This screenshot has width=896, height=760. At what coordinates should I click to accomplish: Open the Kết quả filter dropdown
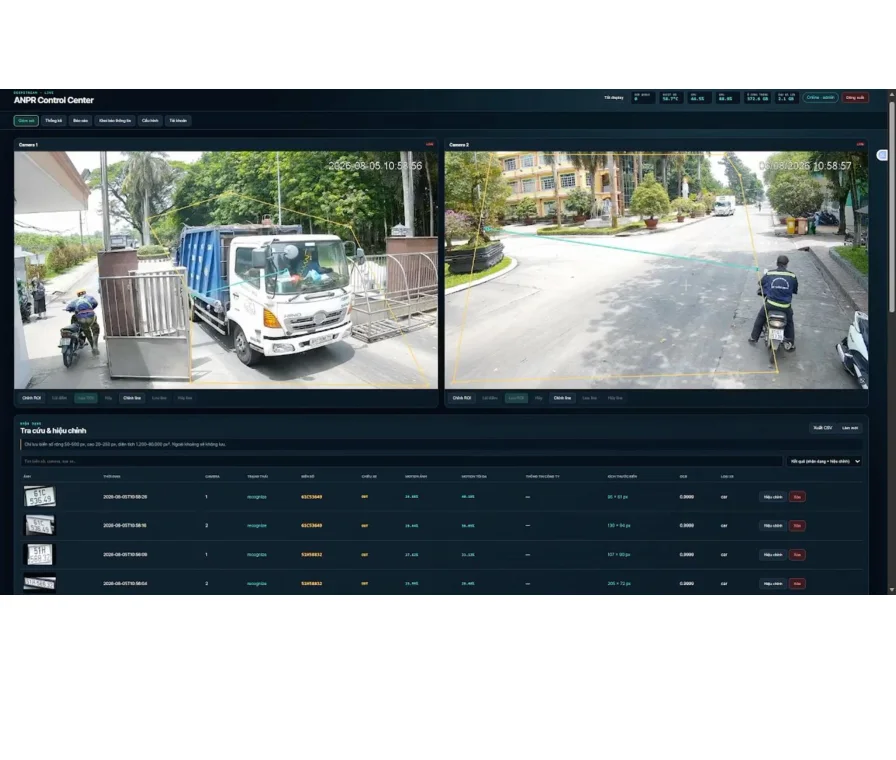825,461
